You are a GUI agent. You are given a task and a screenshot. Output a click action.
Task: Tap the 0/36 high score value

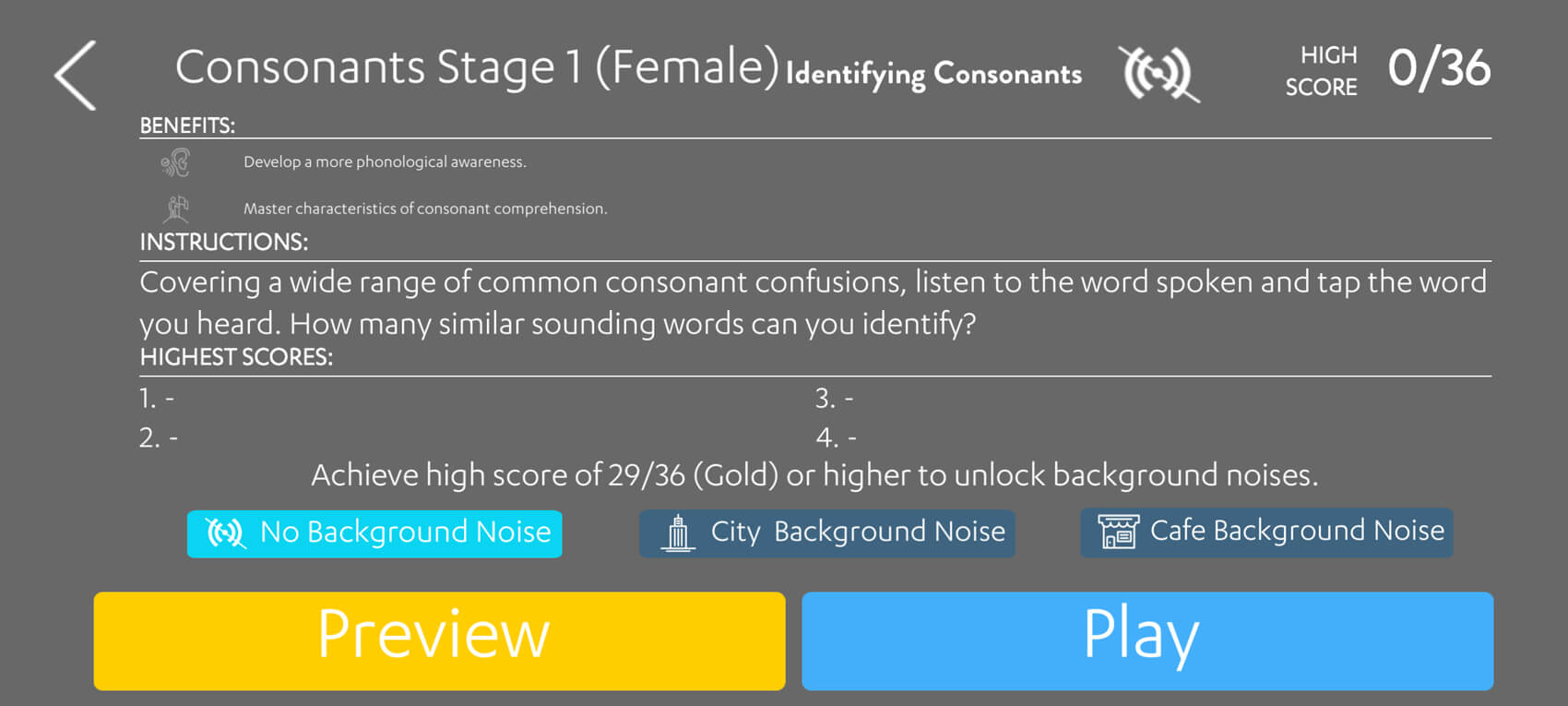click(x=1439, y=69)
